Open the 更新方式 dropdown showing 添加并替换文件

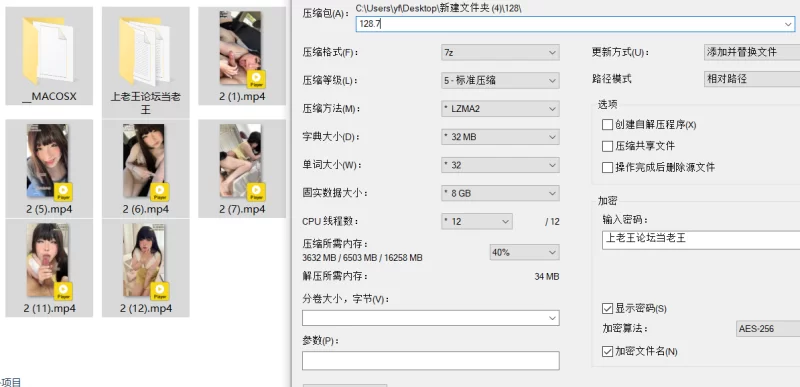click(x=752, y=52)
